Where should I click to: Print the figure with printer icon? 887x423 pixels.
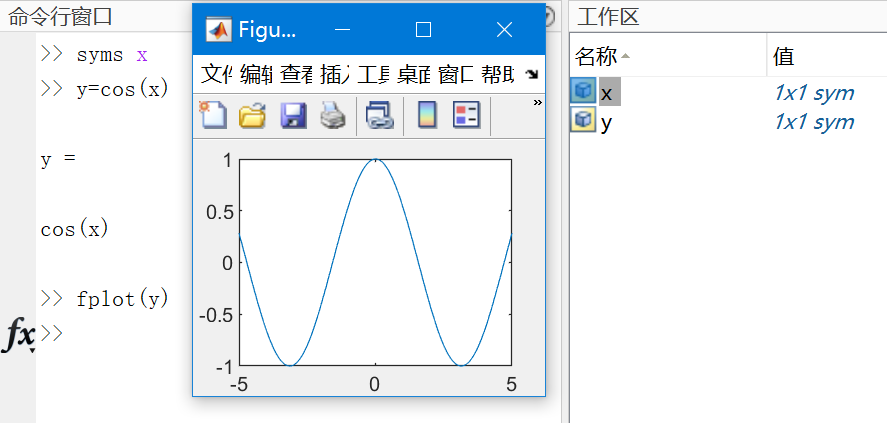(x=333, y=116)
